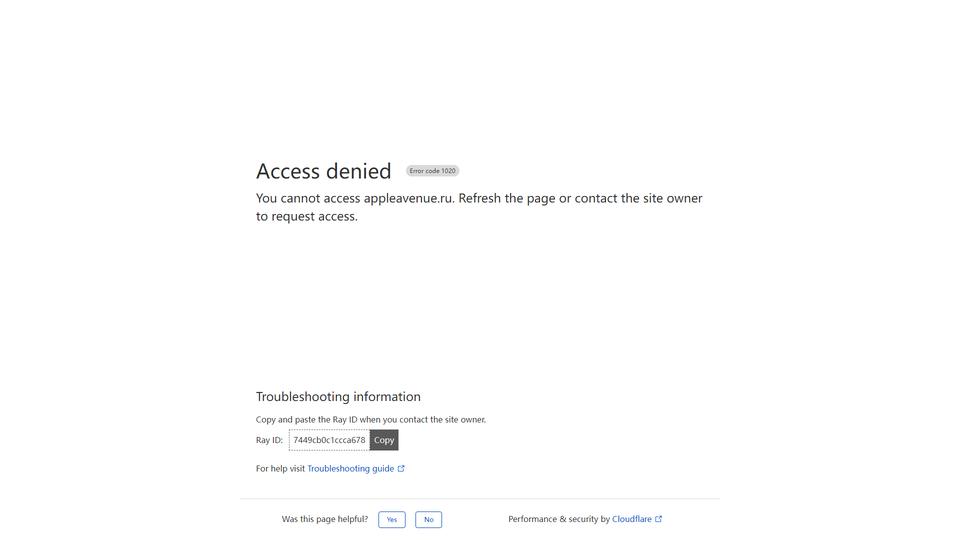Click the Troubleshooting information heading
The height and width of the screenshot is (540, 960).
point(338,396)
